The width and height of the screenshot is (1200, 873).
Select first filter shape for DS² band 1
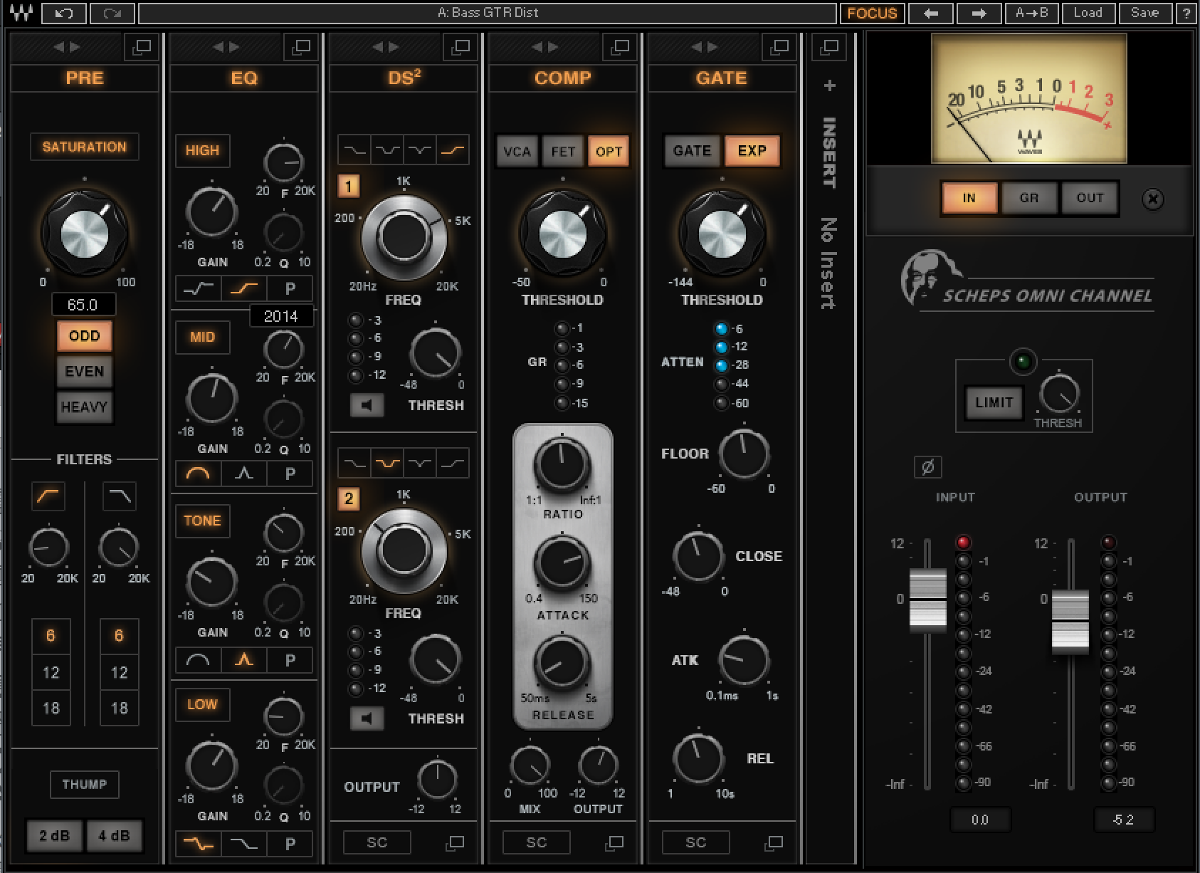pyautogui.click(x=354, y=150)
